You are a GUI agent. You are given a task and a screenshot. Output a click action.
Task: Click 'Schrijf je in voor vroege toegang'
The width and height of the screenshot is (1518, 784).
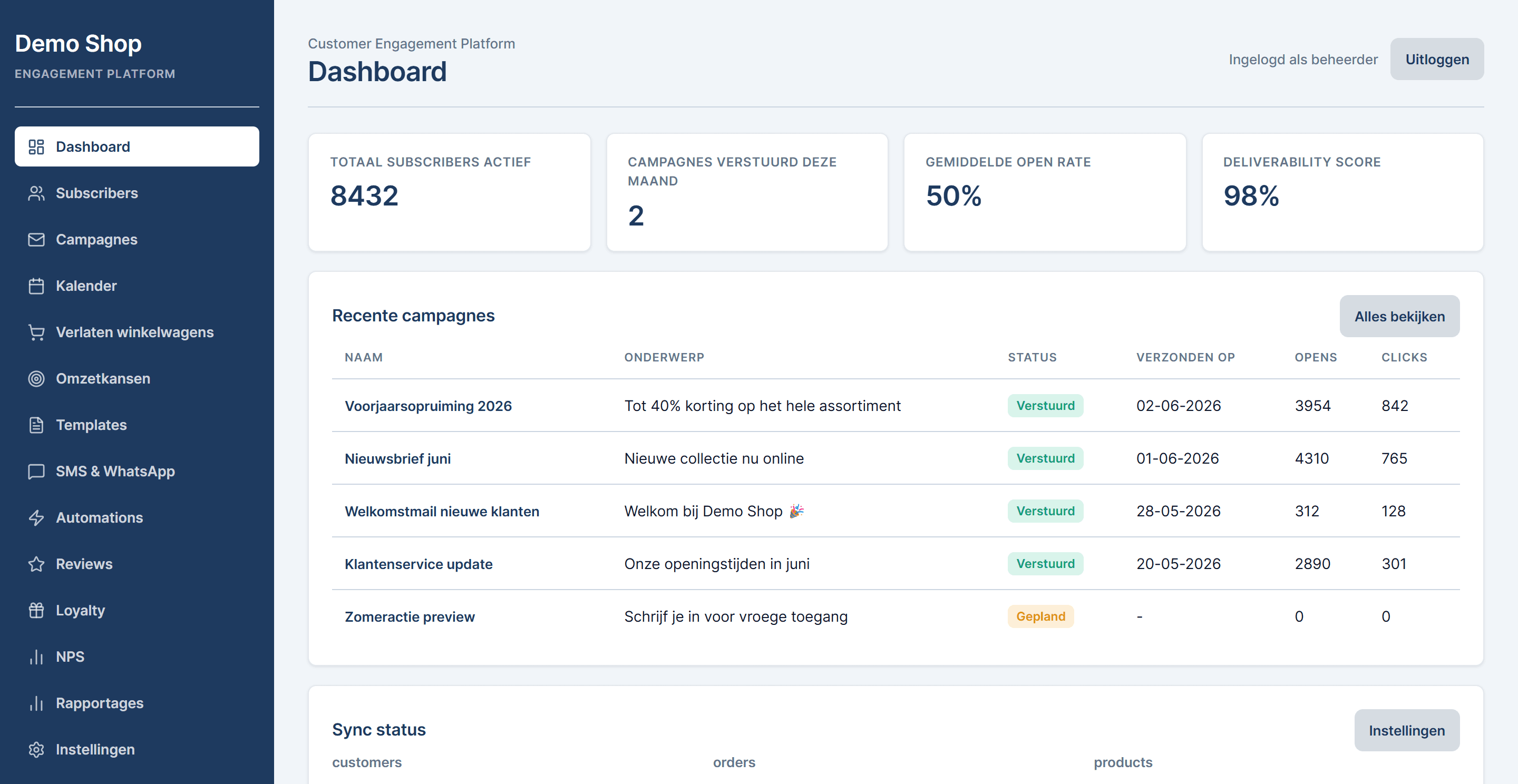735,617
